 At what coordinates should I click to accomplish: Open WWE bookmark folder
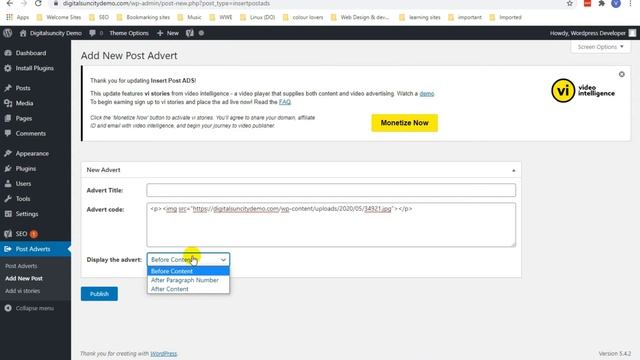[221, 18]
